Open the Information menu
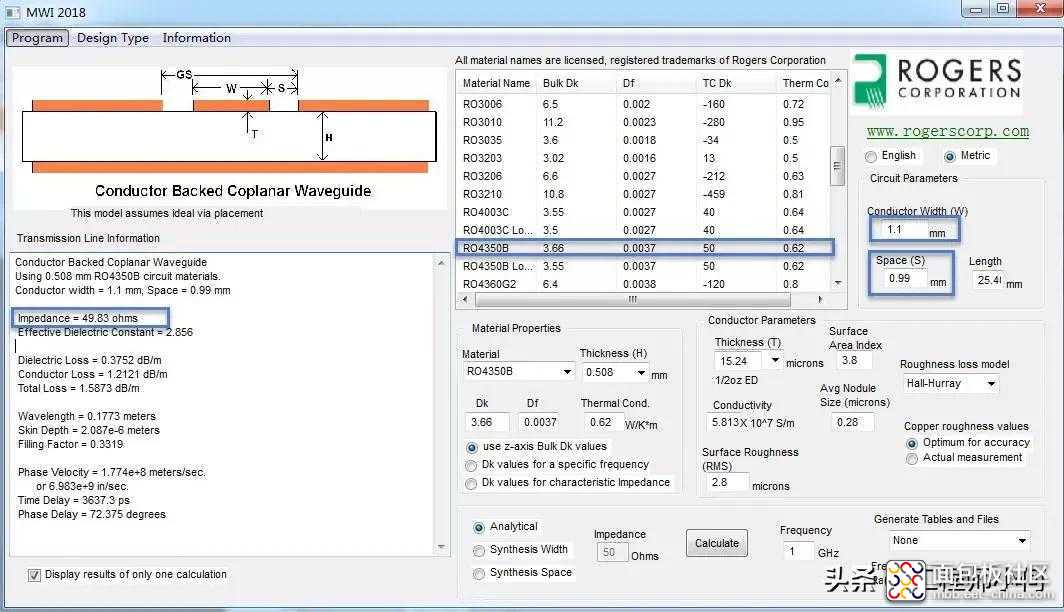1064x612 pixels. pyautogui.click(x=196, y=38)
